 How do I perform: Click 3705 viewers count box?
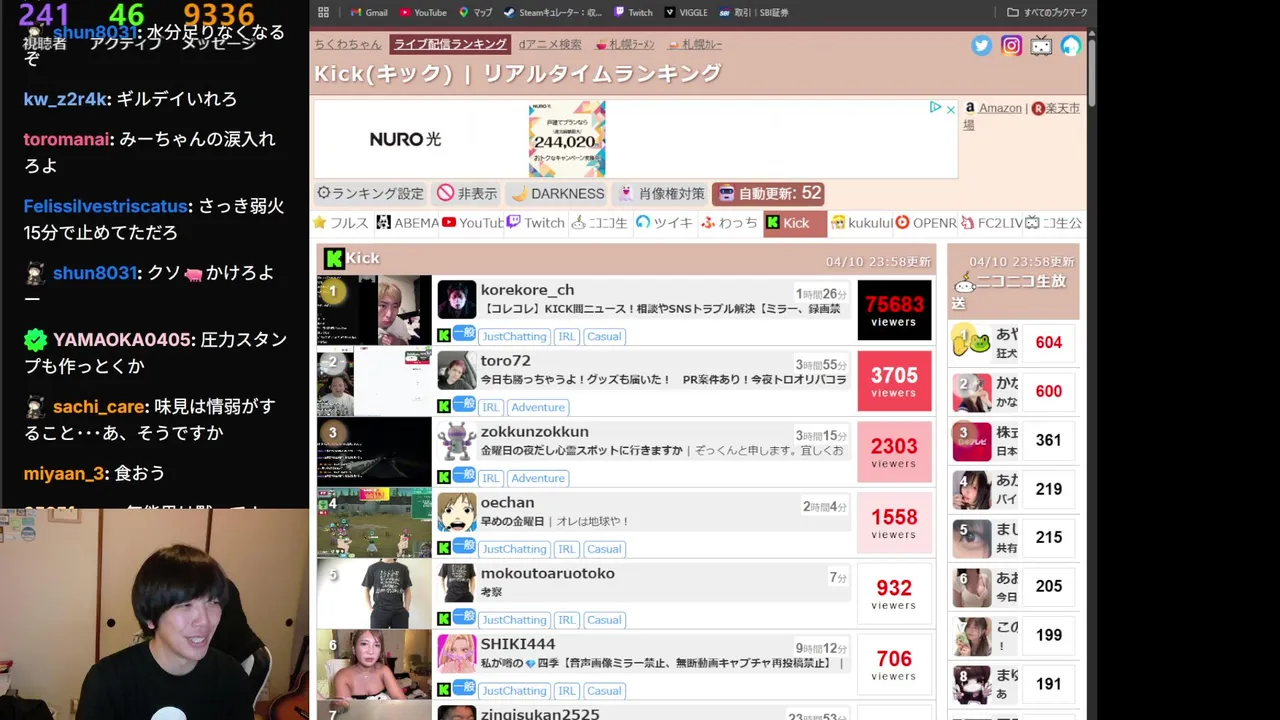tap(894, 381)
